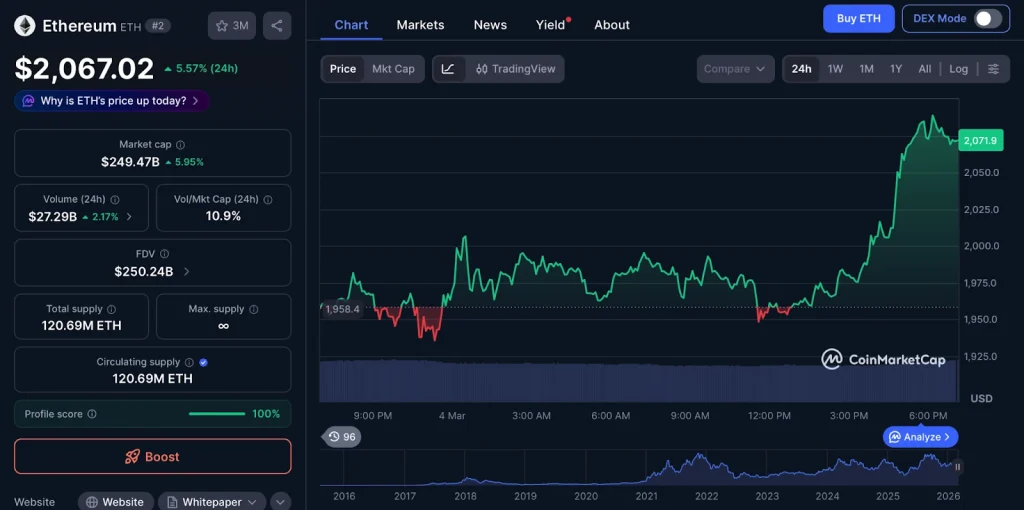Click the info icon beside Volume (24h)

[115, 199]
